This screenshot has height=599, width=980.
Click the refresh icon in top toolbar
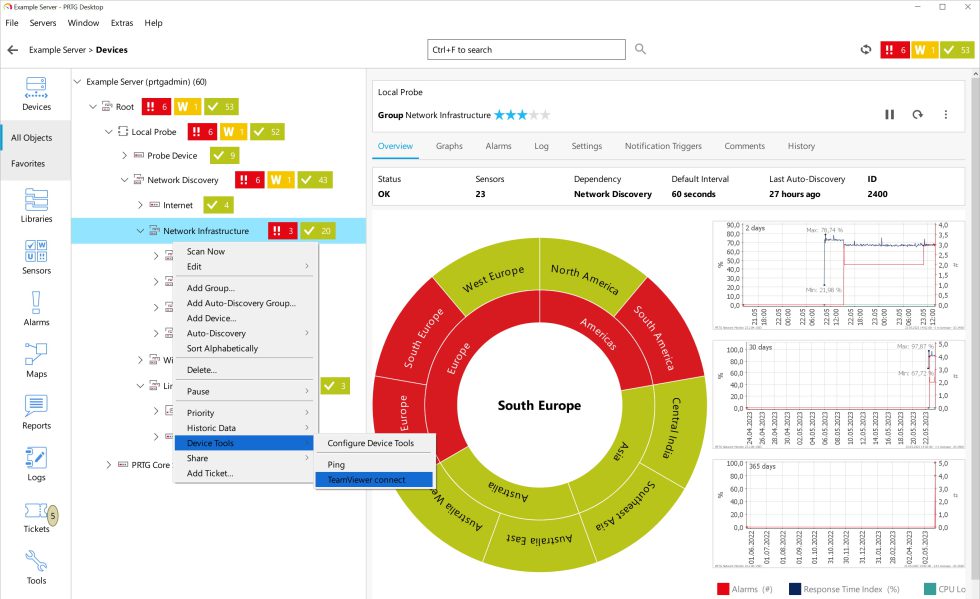click(866, 49)
